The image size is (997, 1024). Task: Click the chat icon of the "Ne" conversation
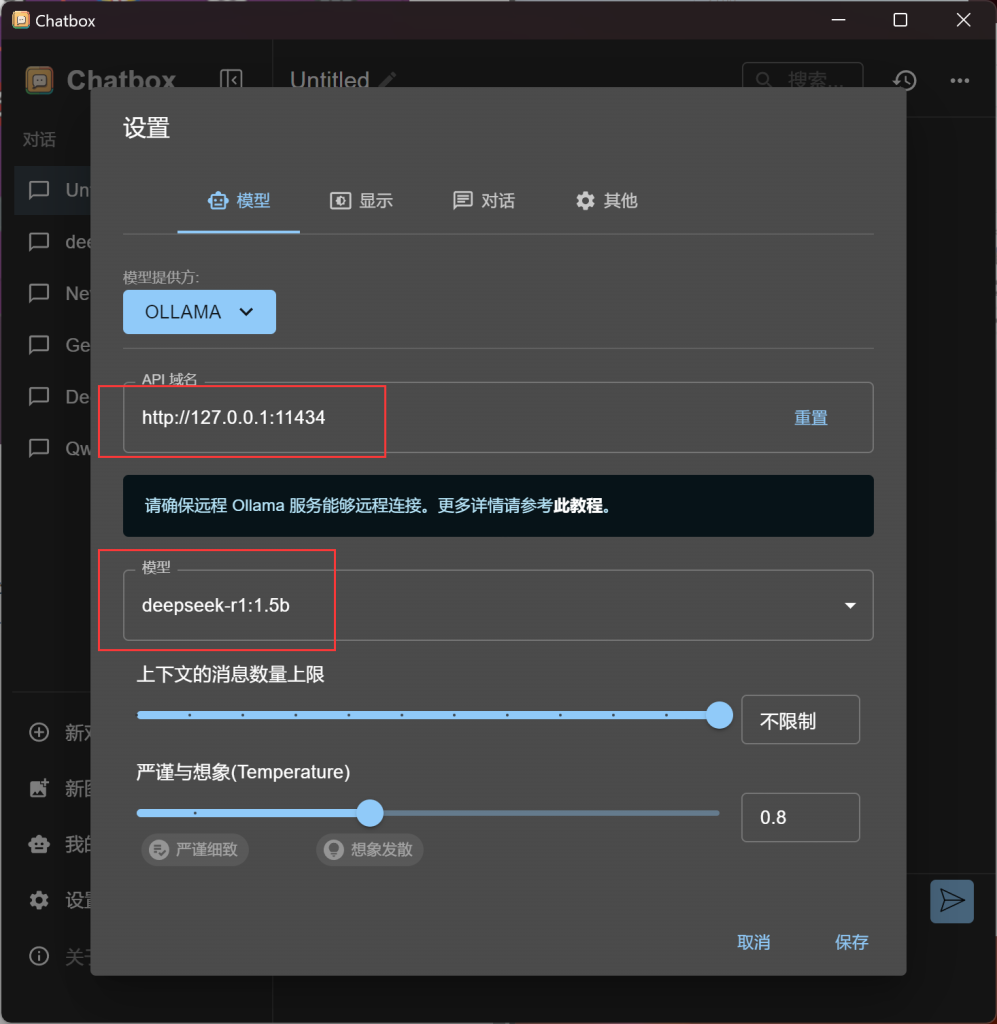tap(39, 293)
